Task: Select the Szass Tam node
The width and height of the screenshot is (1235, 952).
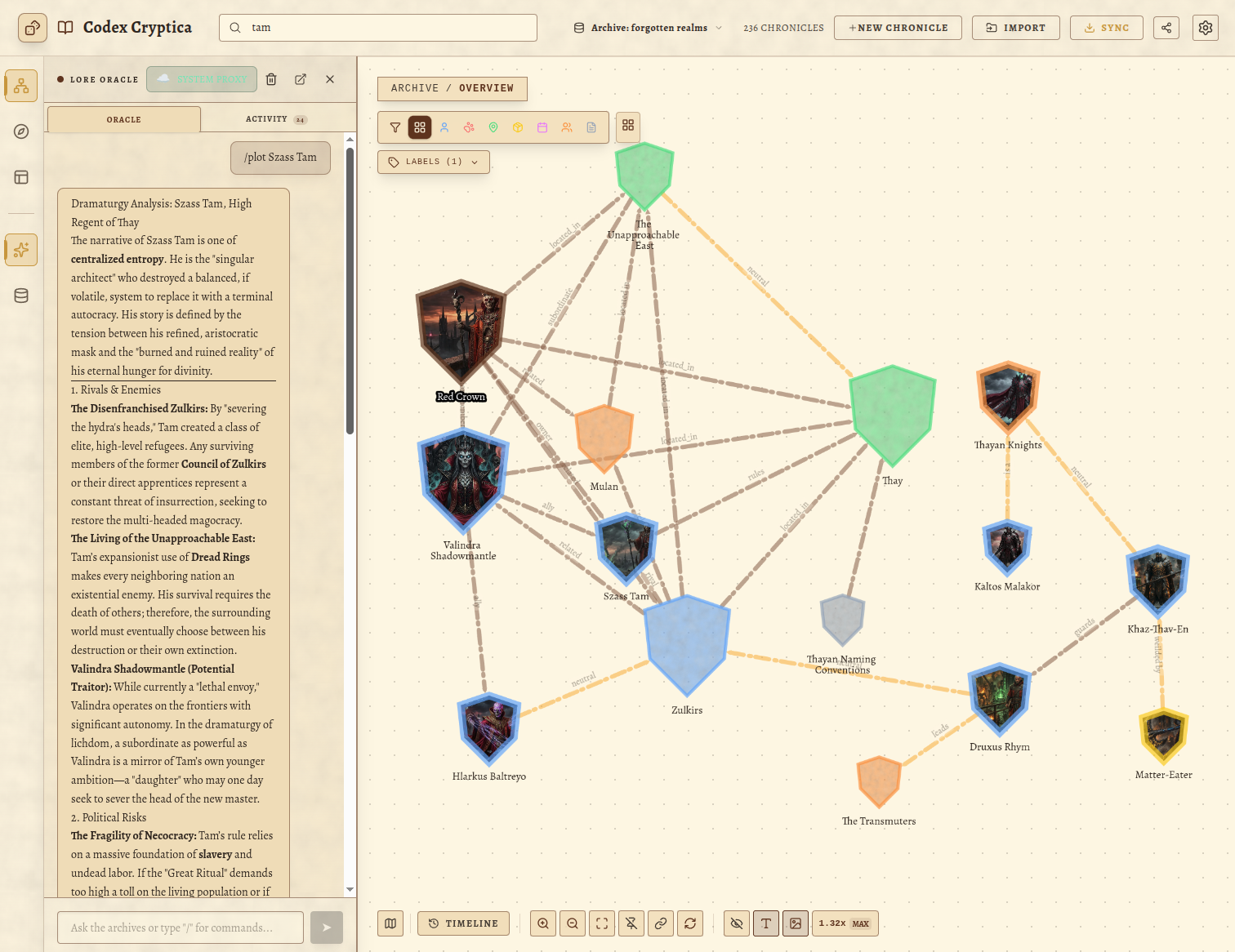Action: coord(626,548)
